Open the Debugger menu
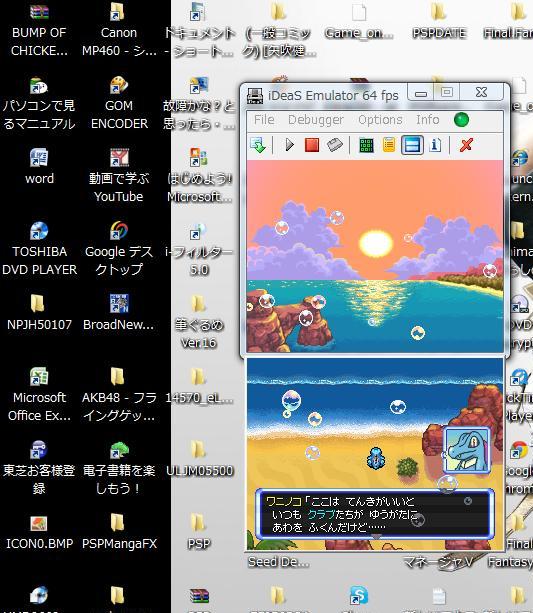The width and height of the screenshot is (533, 613). click(x=316, y=120)
